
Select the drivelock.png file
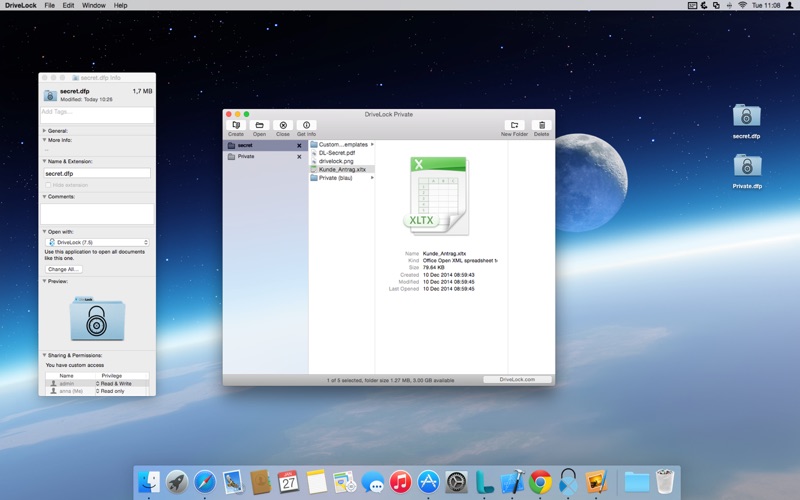342,161
